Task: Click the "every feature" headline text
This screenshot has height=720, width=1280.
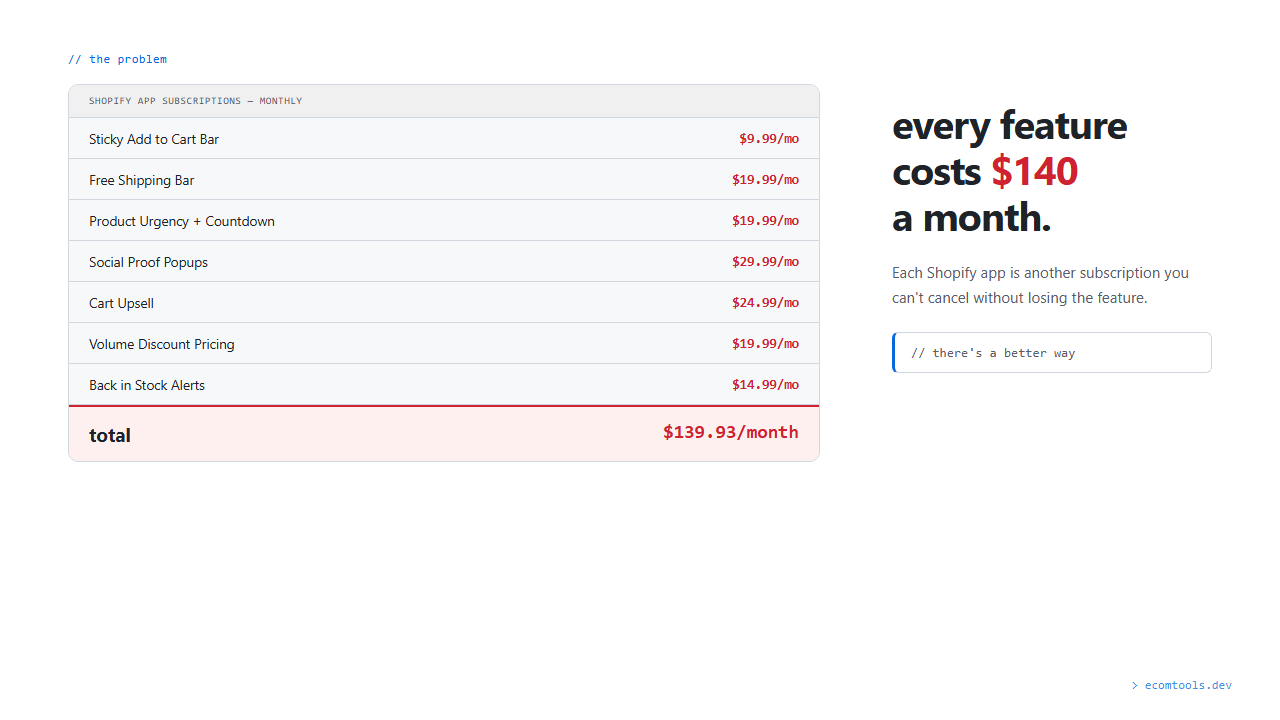Action: click(1009, 126)
